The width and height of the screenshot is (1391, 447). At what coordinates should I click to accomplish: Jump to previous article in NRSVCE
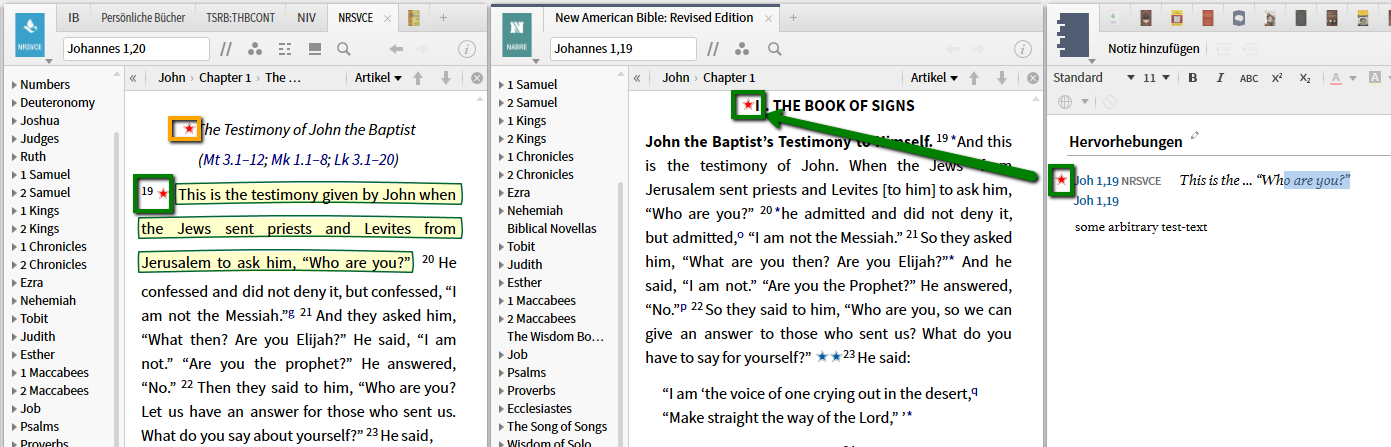pos(418,78)
